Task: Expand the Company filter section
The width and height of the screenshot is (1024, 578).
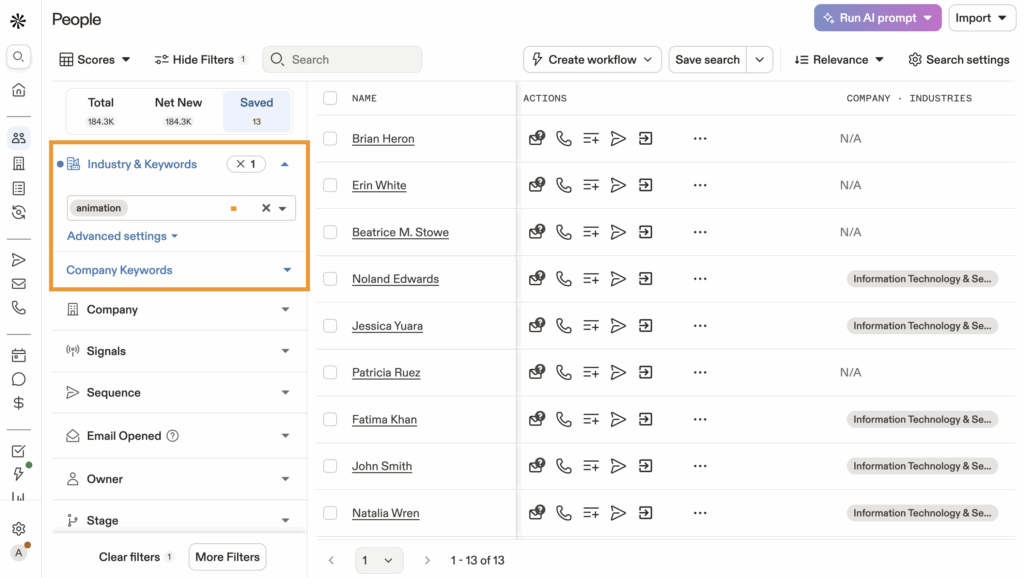Action: click(179, 310)
